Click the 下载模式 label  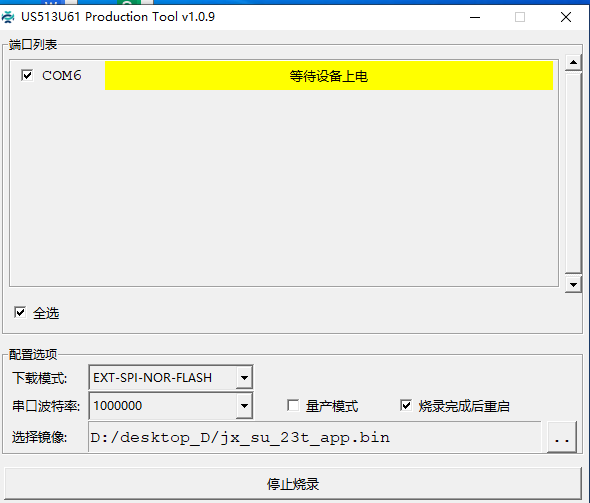pos(40,378)
